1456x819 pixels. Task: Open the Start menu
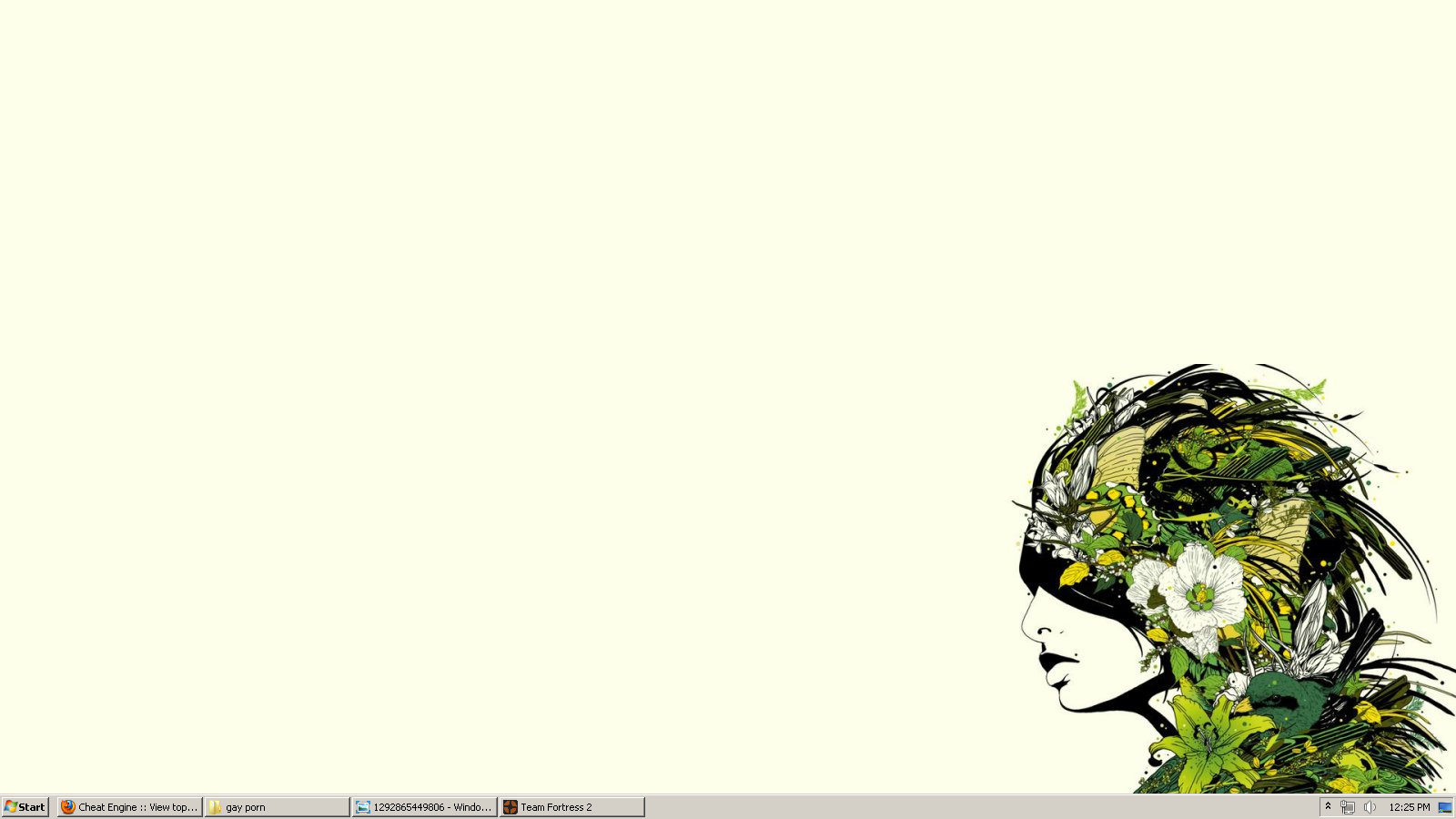point(25,807)
